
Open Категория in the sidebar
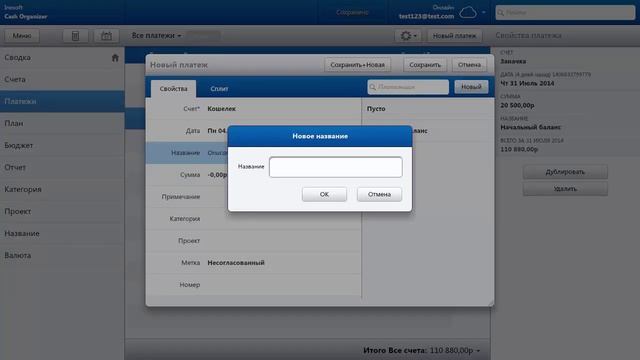tap(62, 189)
